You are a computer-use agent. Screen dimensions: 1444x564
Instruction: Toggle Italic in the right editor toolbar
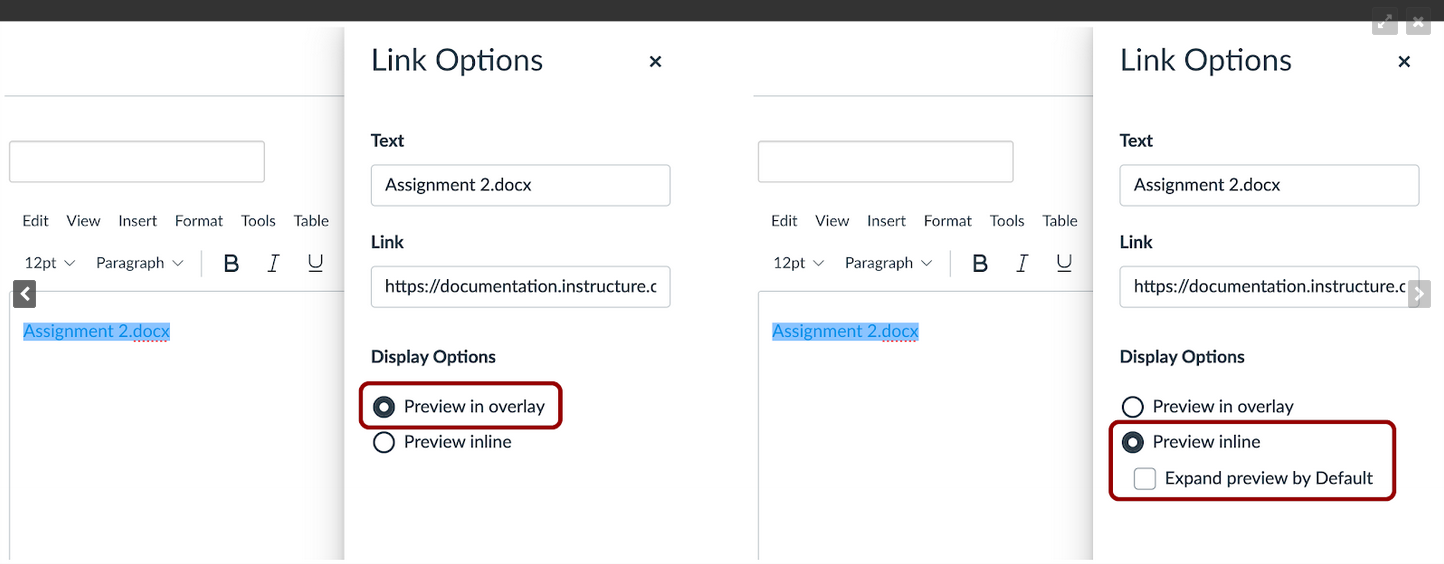click(1022, 263)
